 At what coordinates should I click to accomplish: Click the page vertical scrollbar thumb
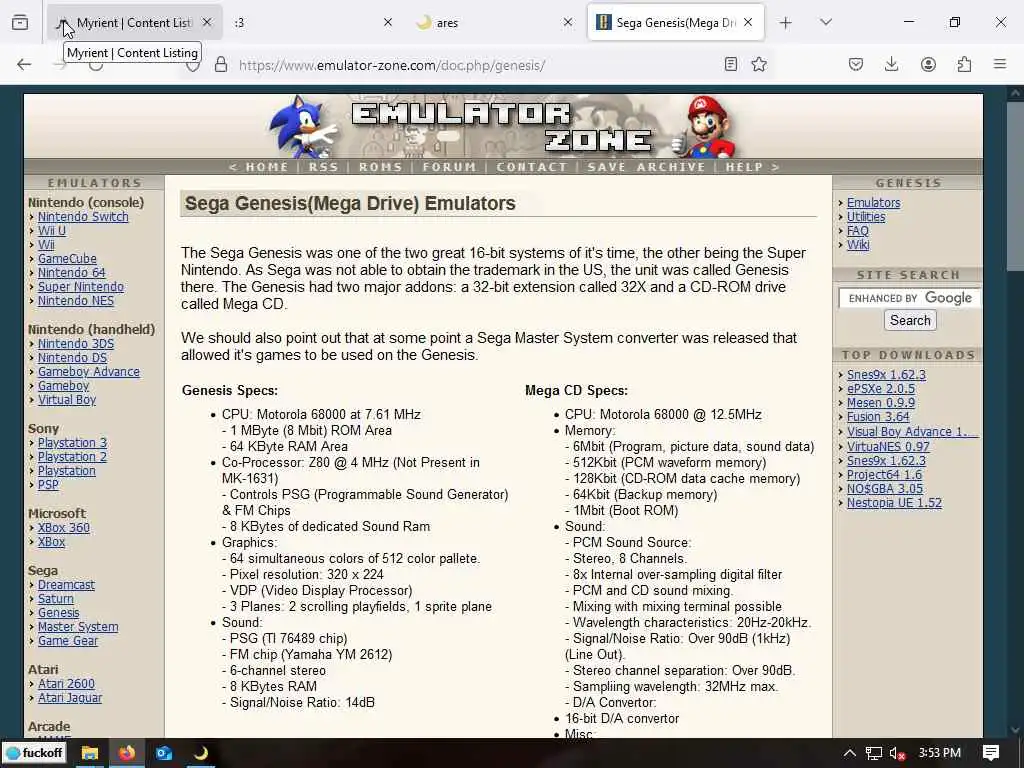coord(1014,186)
